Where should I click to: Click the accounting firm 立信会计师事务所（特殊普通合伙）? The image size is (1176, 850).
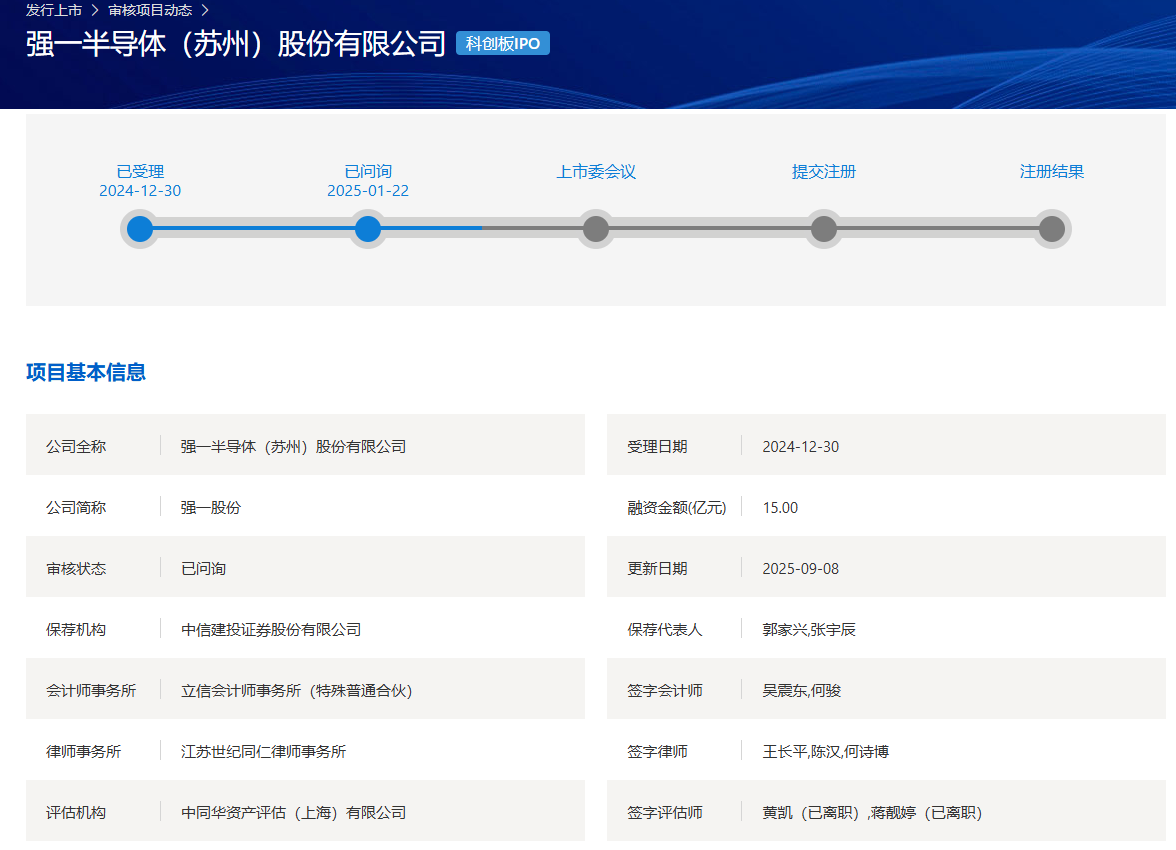297,690
